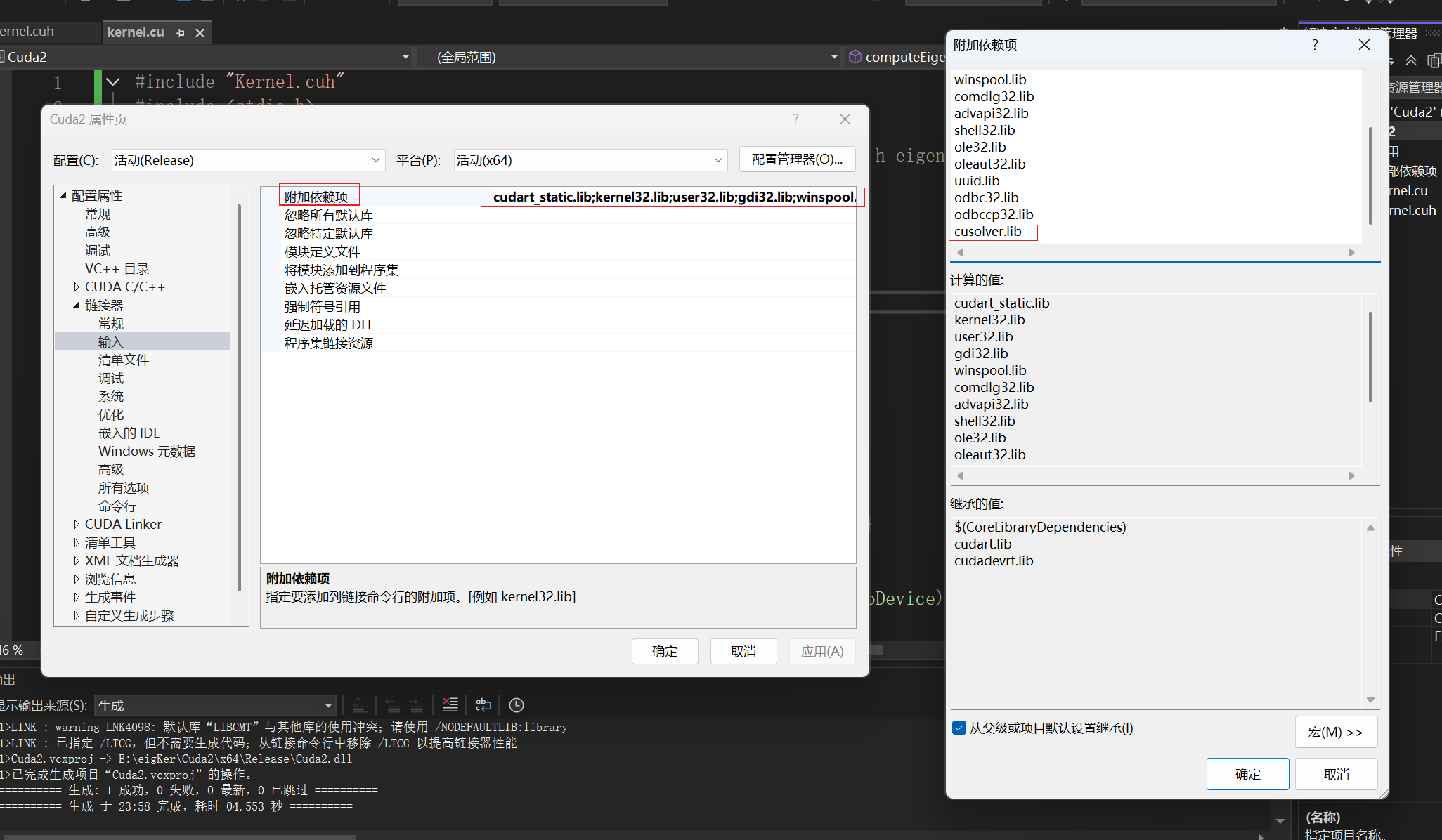Expand the CUDA C/C++ tree node
The width and height of the screenshot is (1442, 840).
(76, 287)
